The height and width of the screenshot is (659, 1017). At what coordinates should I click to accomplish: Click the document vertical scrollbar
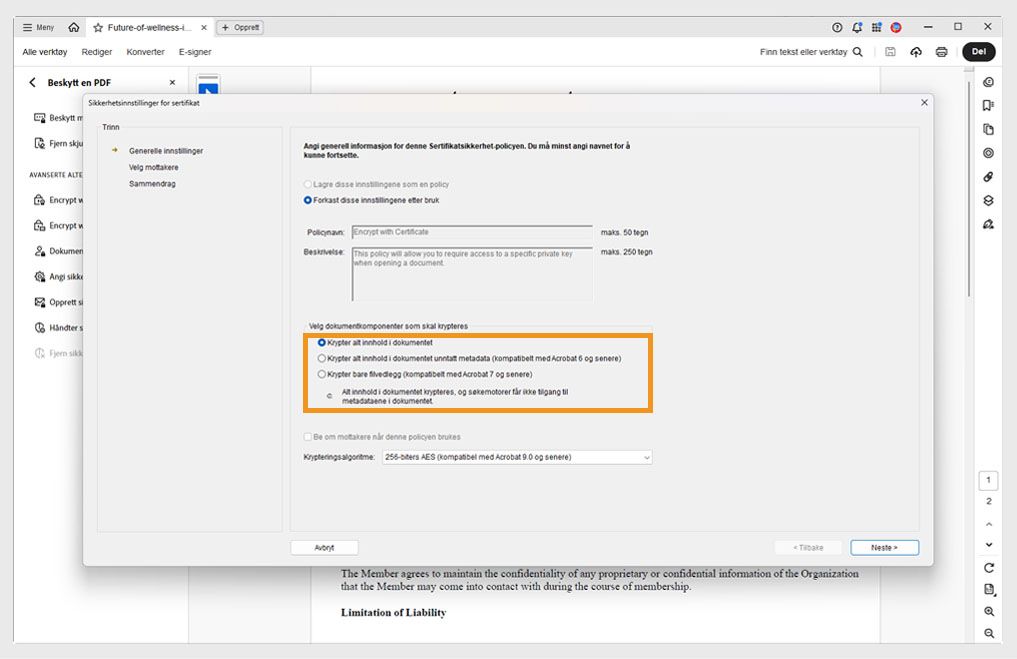(969, 188)
